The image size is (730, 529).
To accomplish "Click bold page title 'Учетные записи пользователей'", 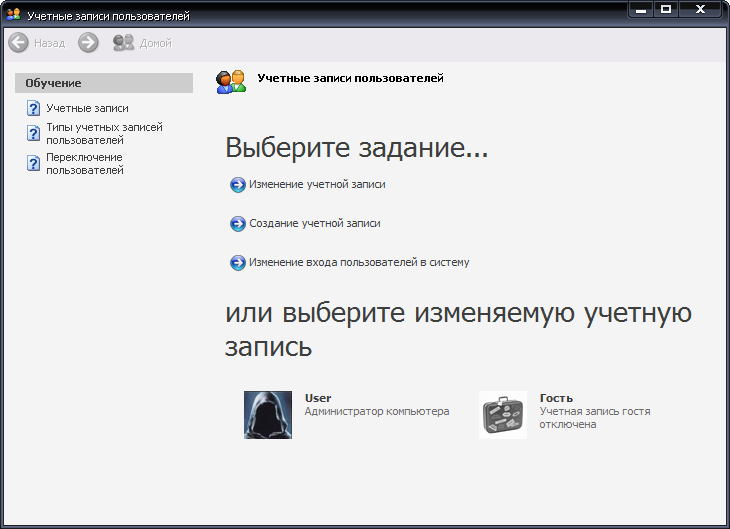I will pos(351,78).
